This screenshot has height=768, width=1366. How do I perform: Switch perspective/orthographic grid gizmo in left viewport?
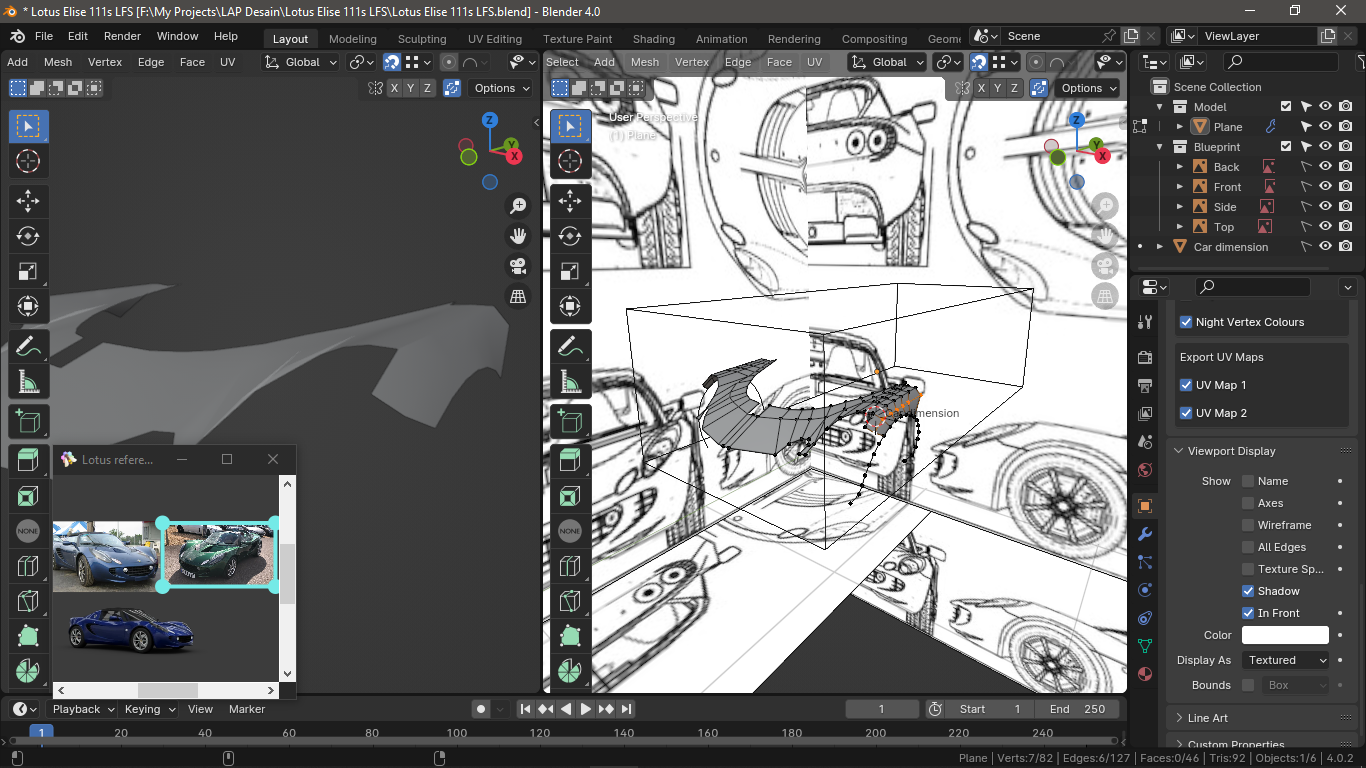point(518,296)
